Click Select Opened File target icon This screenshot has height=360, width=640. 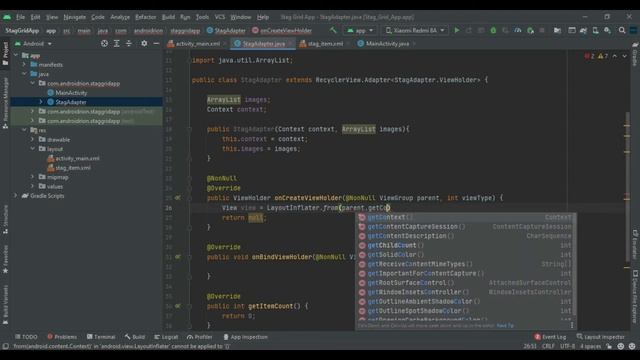point(104,43)
